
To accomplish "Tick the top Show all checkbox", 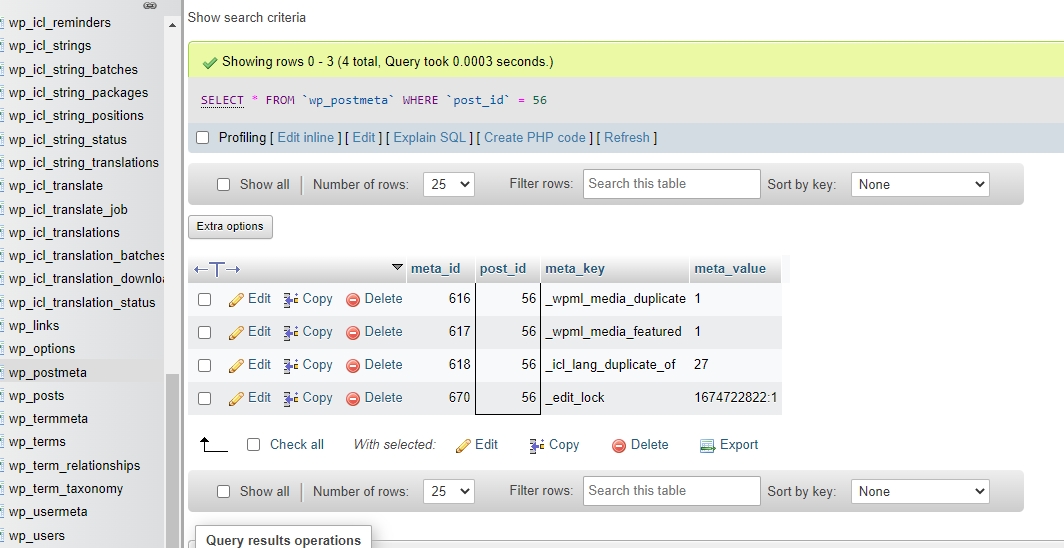I will pyautogui.click(x=224, y=185).
